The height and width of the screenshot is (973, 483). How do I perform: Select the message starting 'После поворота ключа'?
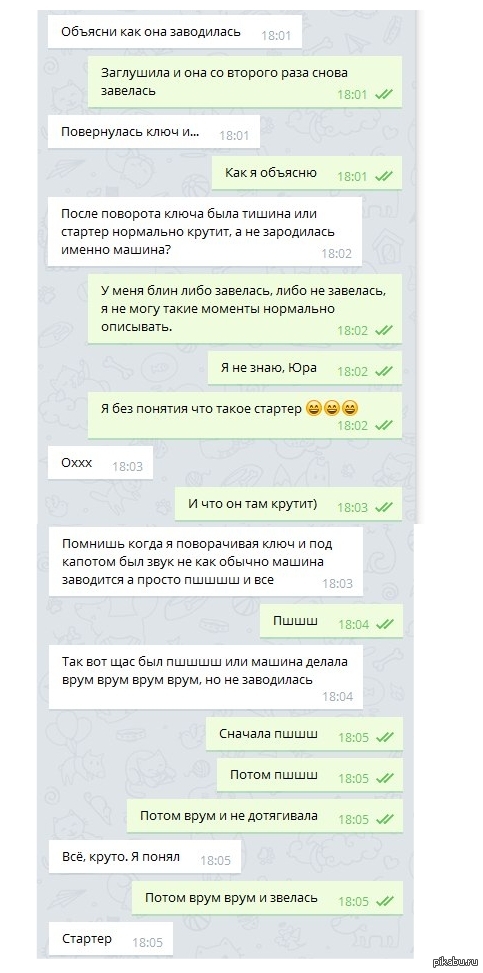click(205, 232)
